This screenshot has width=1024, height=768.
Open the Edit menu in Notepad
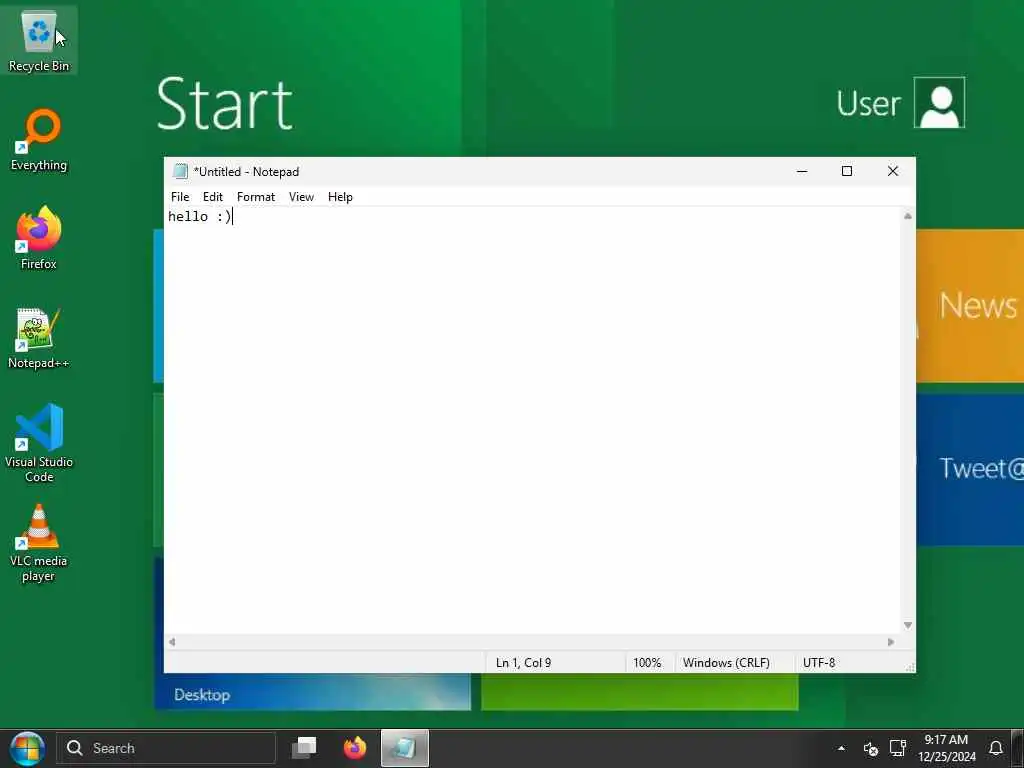[x=212, y=197]
